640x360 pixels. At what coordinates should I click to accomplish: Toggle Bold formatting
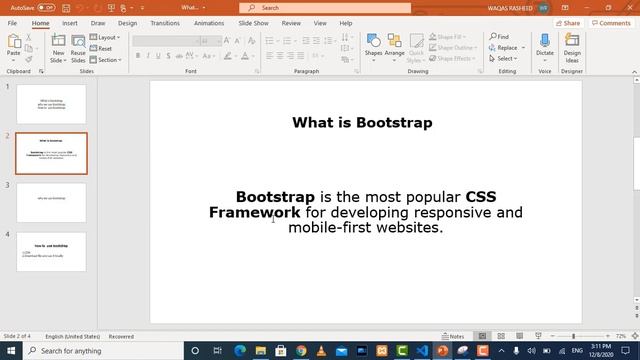(x=138, y=56)
